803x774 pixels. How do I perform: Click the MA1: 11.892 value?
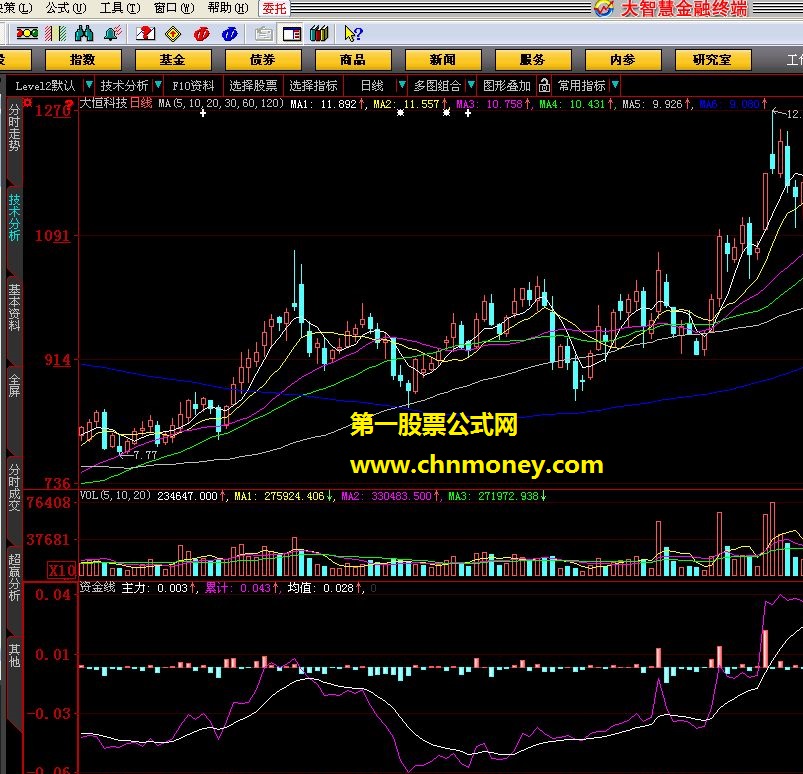click(327, 104)
